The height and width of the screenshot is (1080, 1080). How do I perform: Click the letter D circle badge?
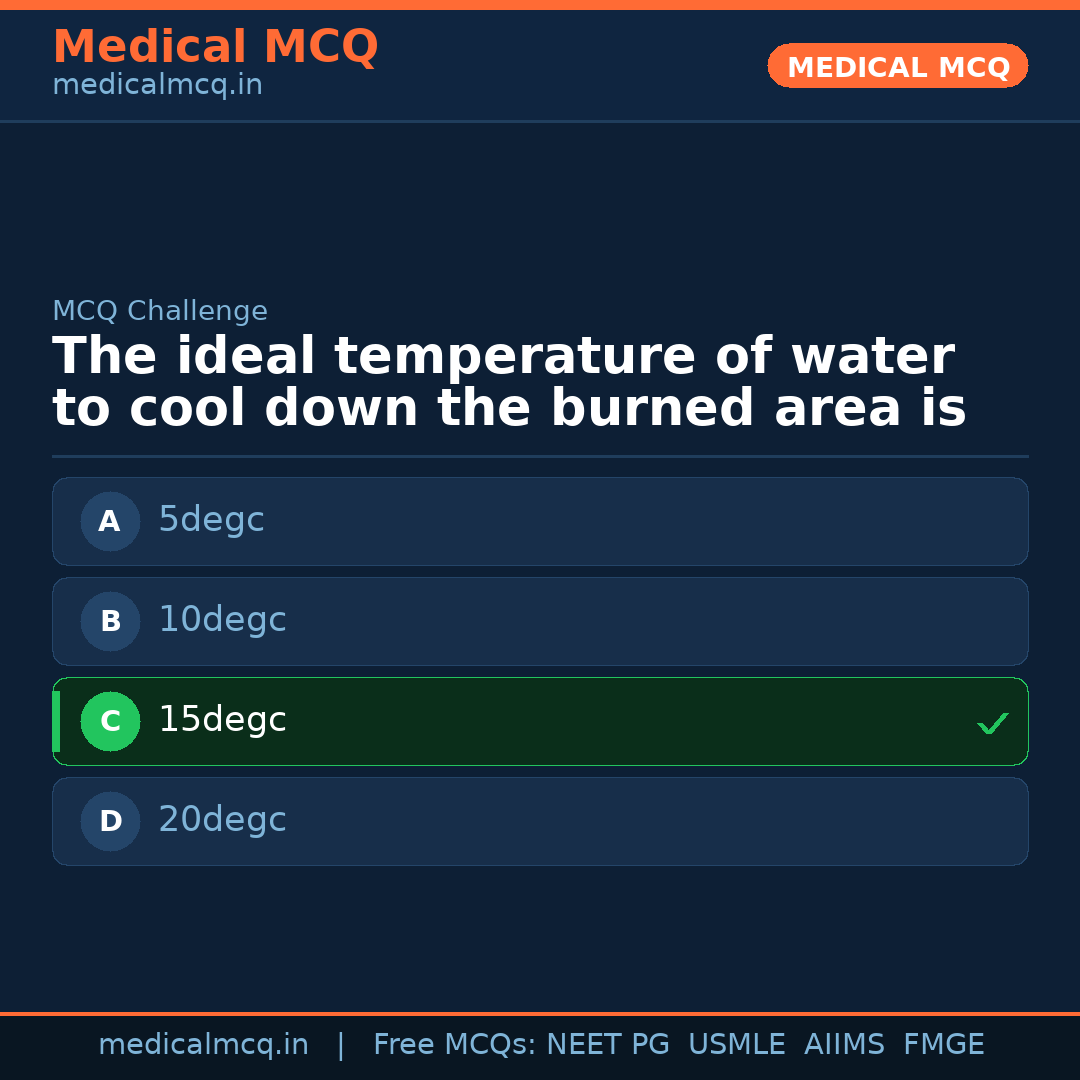tap(110, 821)
